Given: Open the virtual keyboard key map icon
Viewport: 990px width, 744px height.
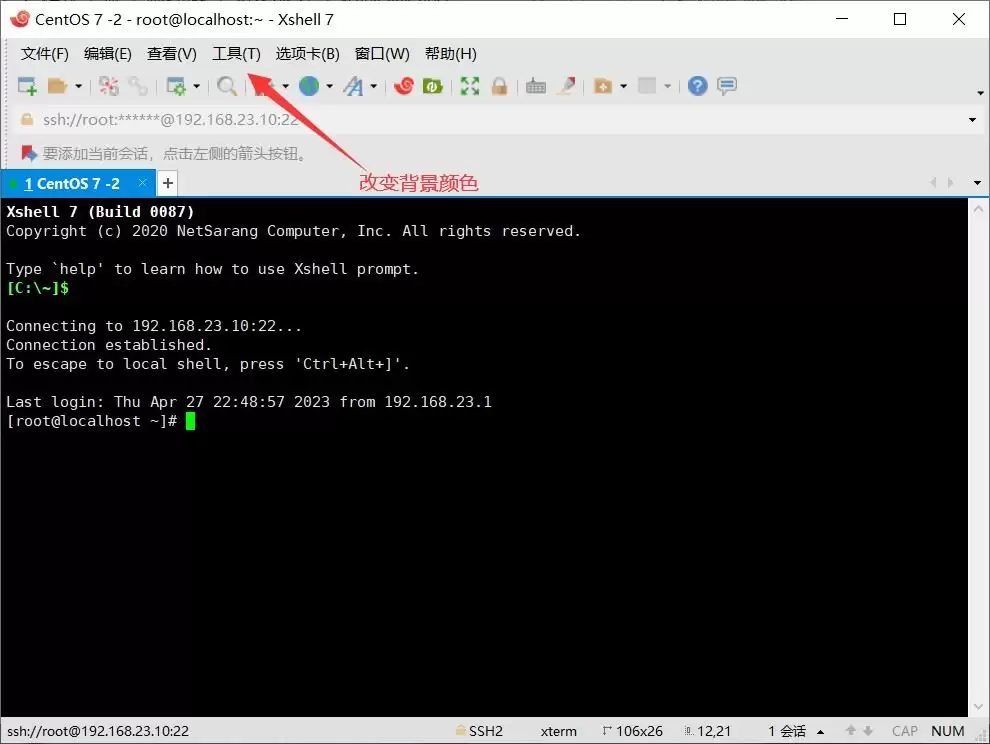Looking at the screenshot, I should (536, 86).
